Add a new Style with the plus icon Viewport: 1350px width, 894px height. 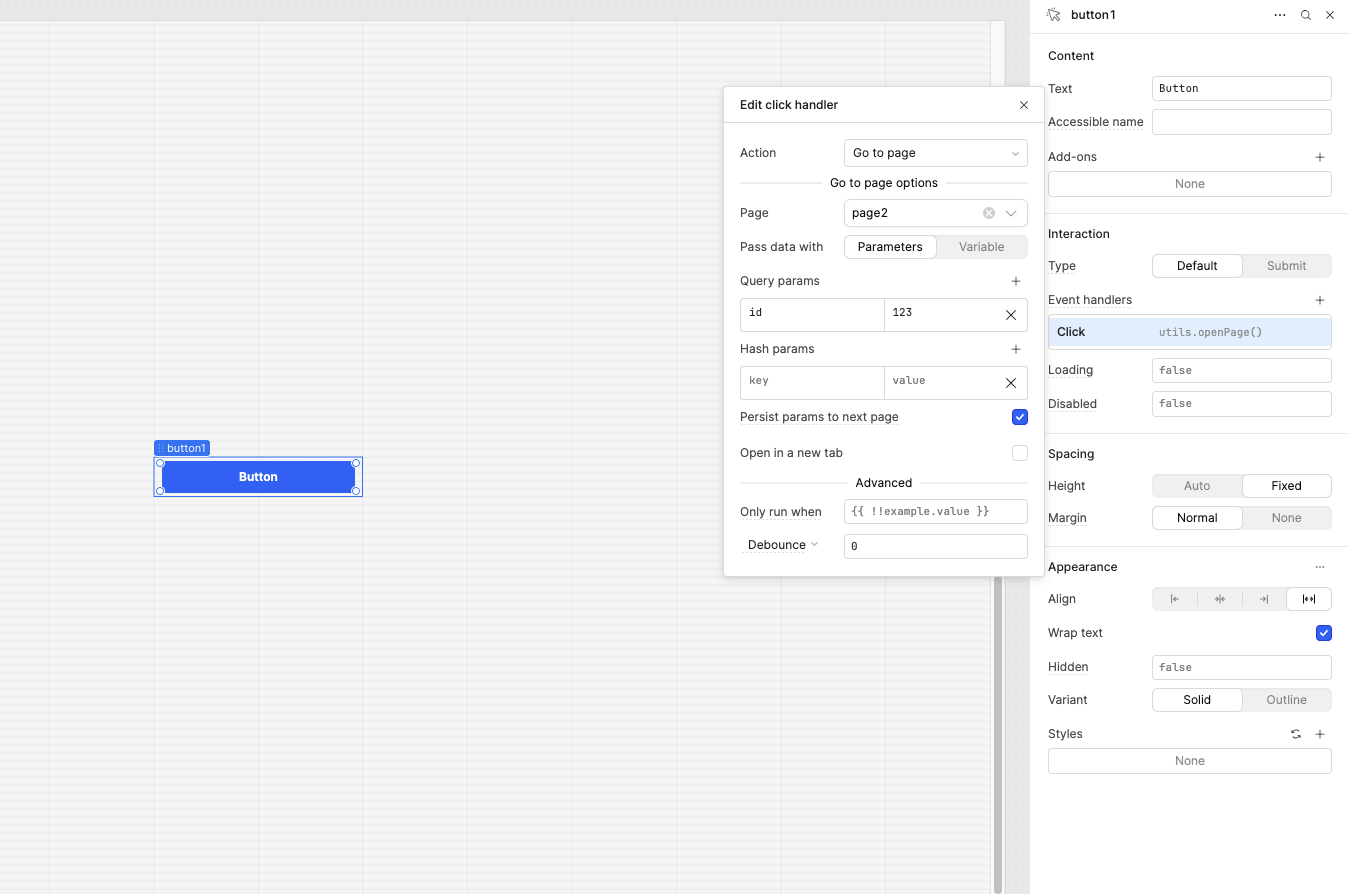coord(1320,734)
